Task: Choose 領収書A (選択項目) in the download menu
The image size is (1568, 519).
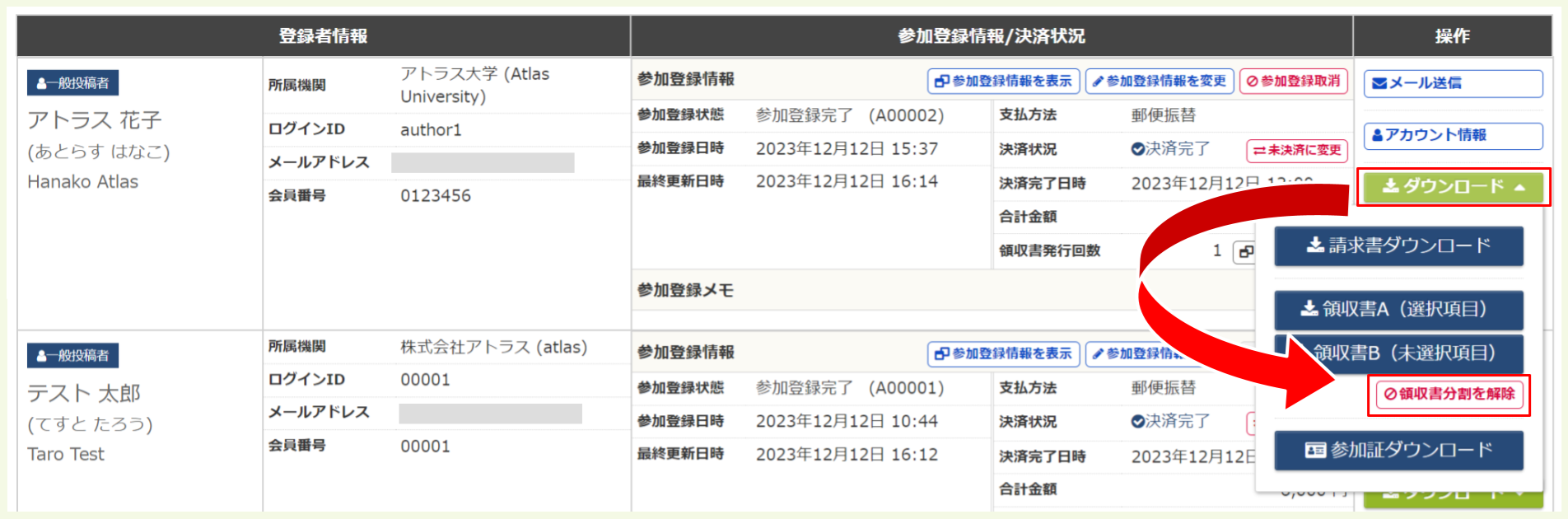Action: coord(1398,310)
